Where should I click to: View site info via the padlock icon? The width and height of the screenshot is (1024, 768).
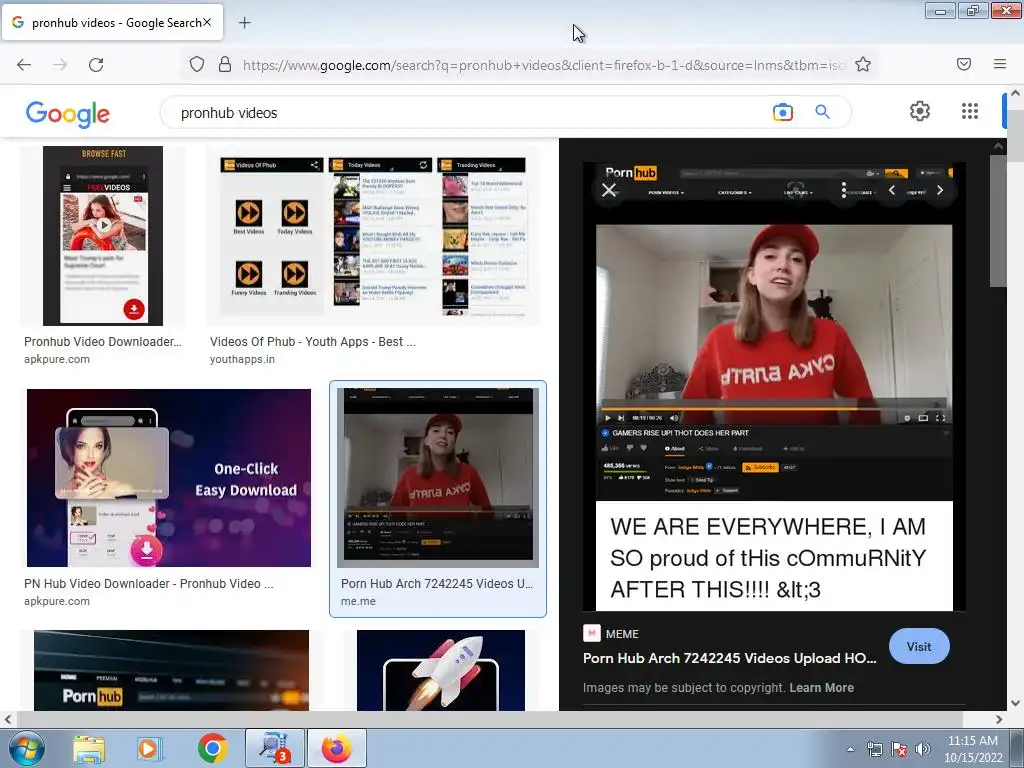225,64
